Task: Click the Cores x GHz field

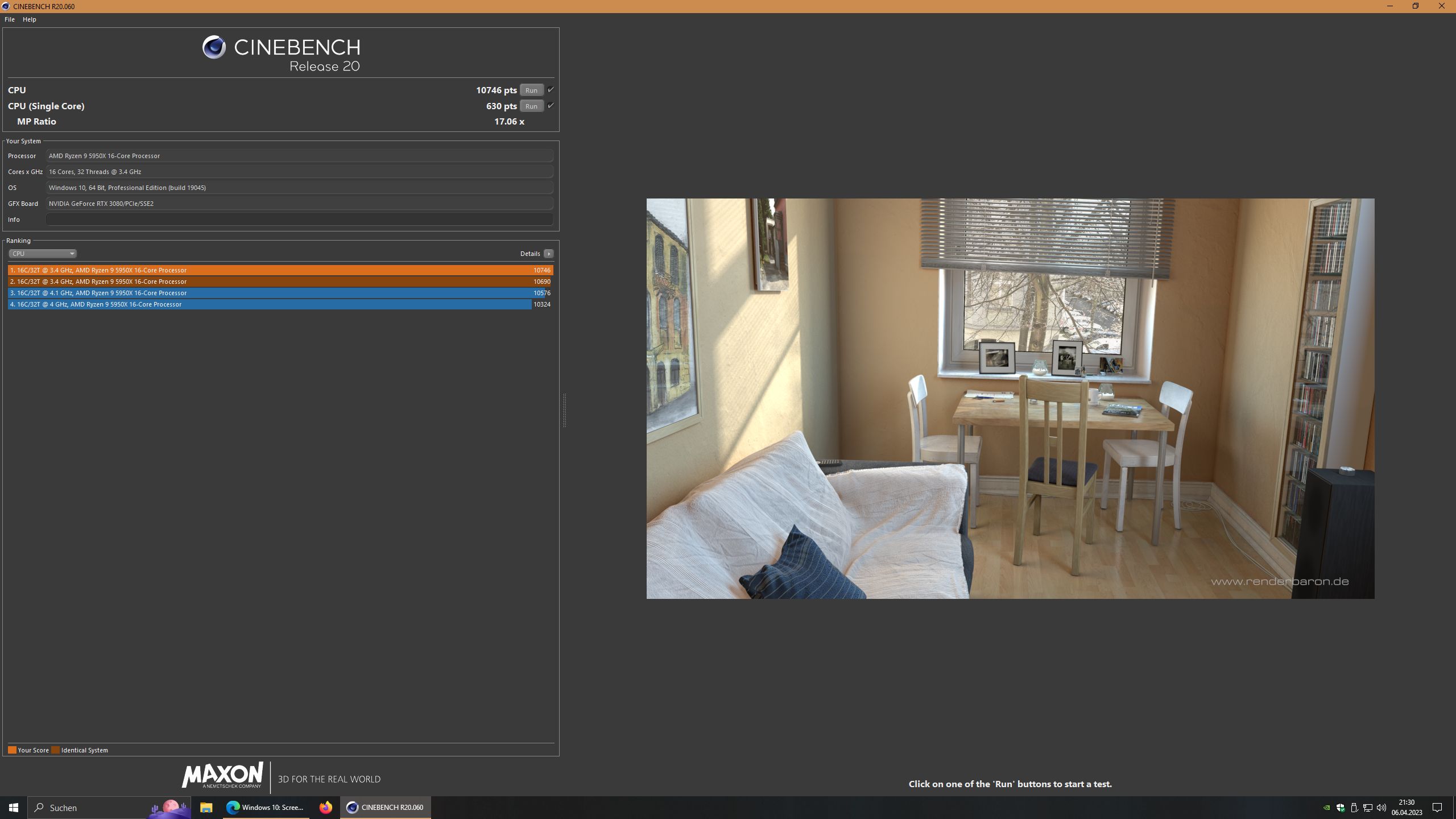Action: click(300, 172)
